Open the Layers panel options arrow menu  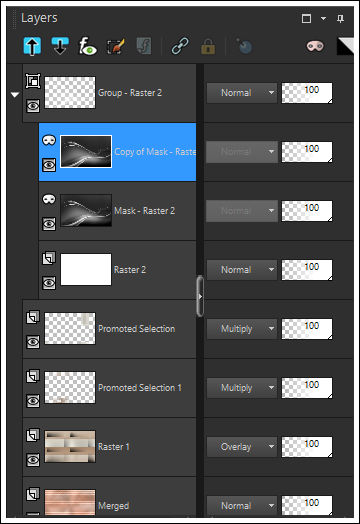[x=323, y=18]
